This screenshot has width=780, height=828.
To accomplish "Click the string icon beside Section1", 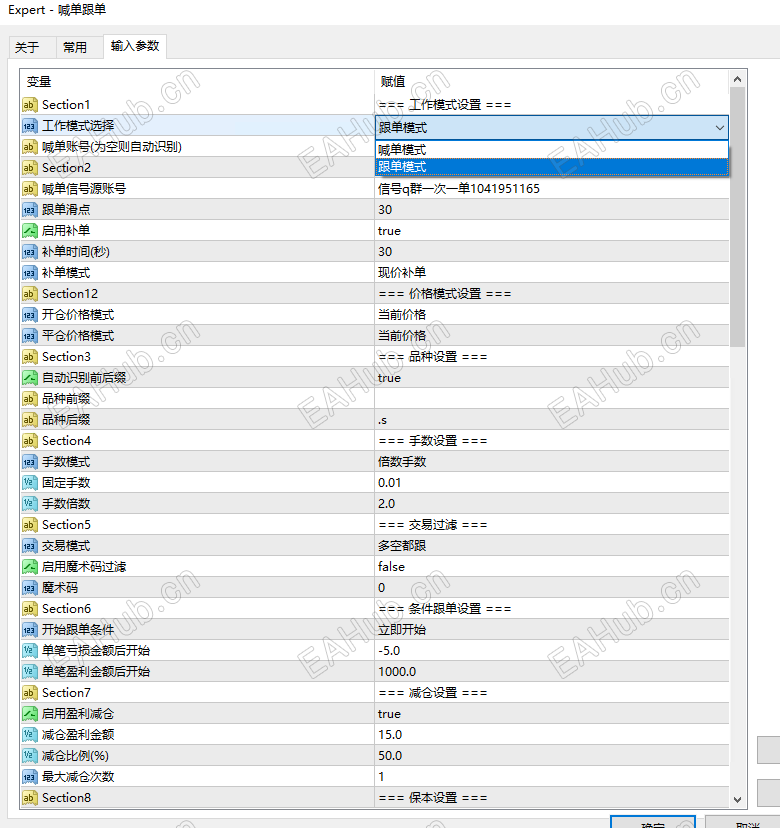I will point(30,105).
